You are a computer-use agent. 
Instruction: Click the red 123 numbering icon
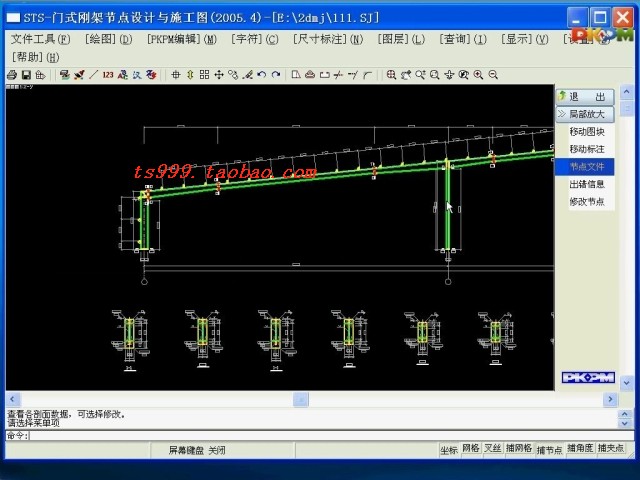coord(108,75)
